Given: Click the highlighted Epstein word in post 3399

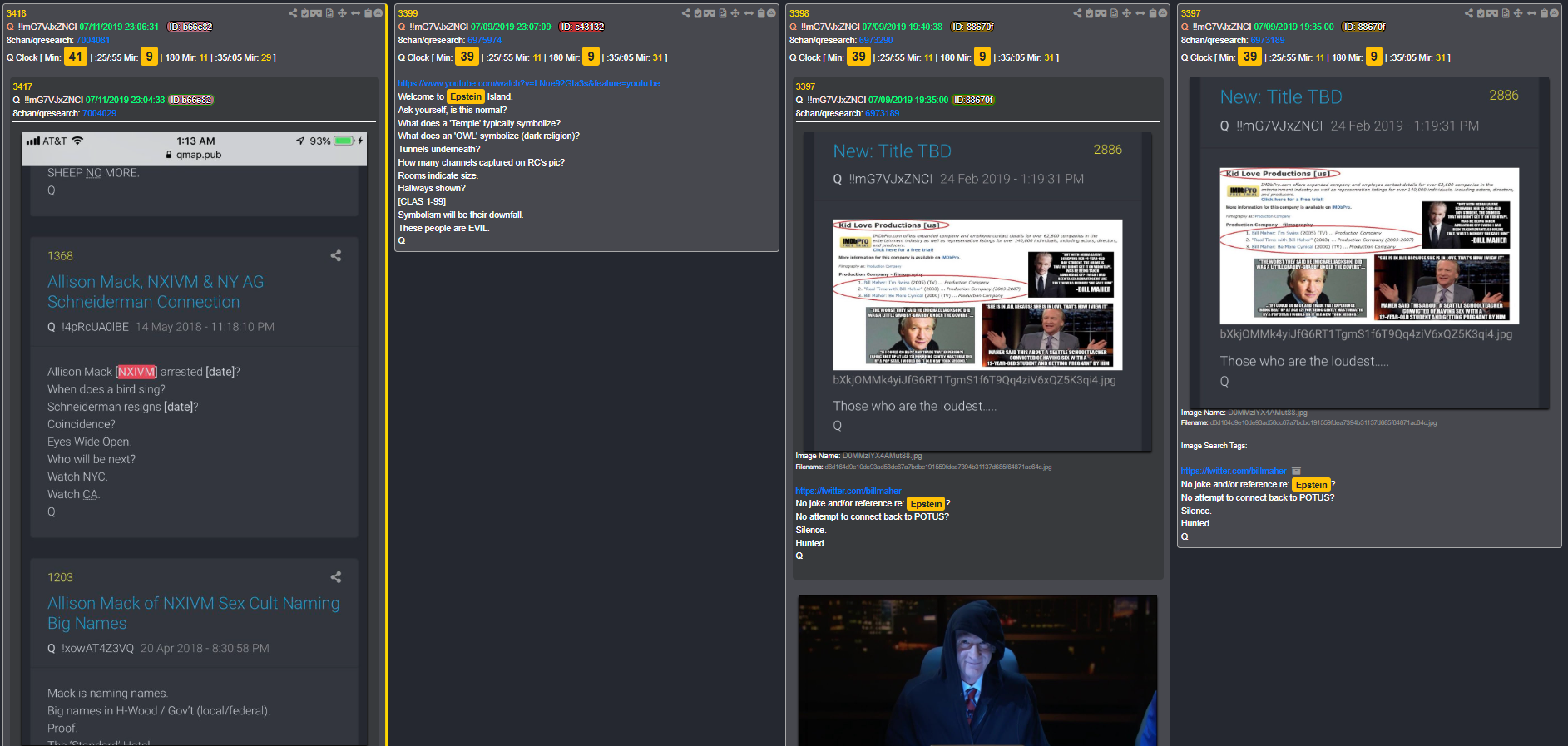Looking at the screenshot, I should [466, 96].
